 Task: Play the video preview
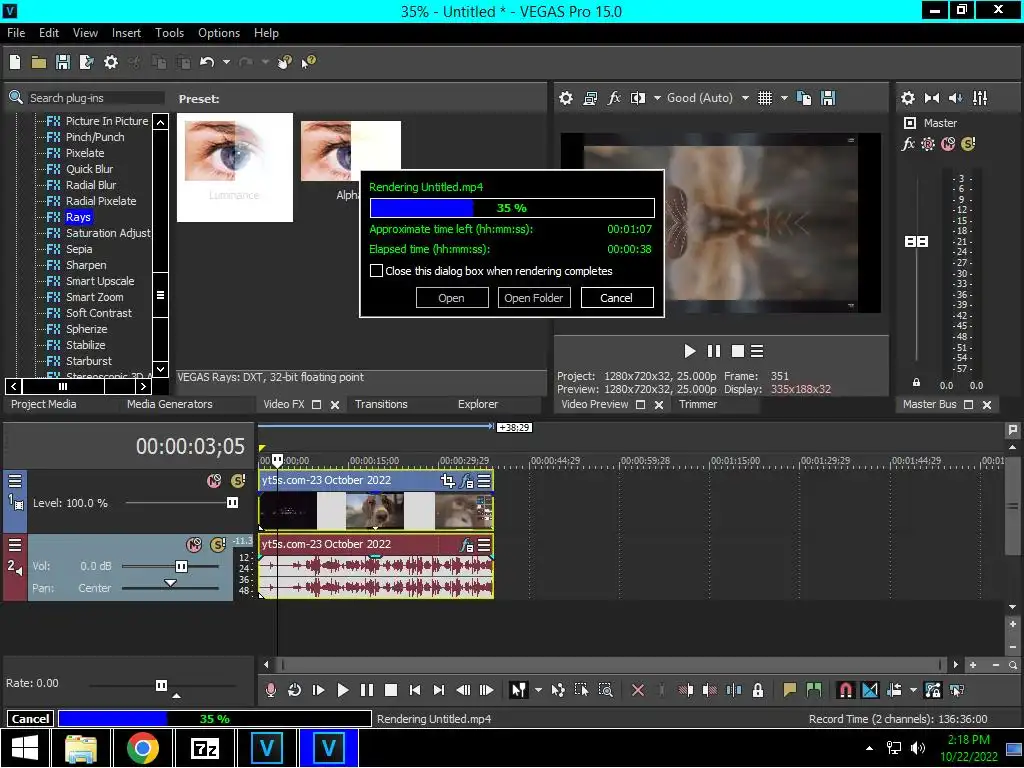690,351
